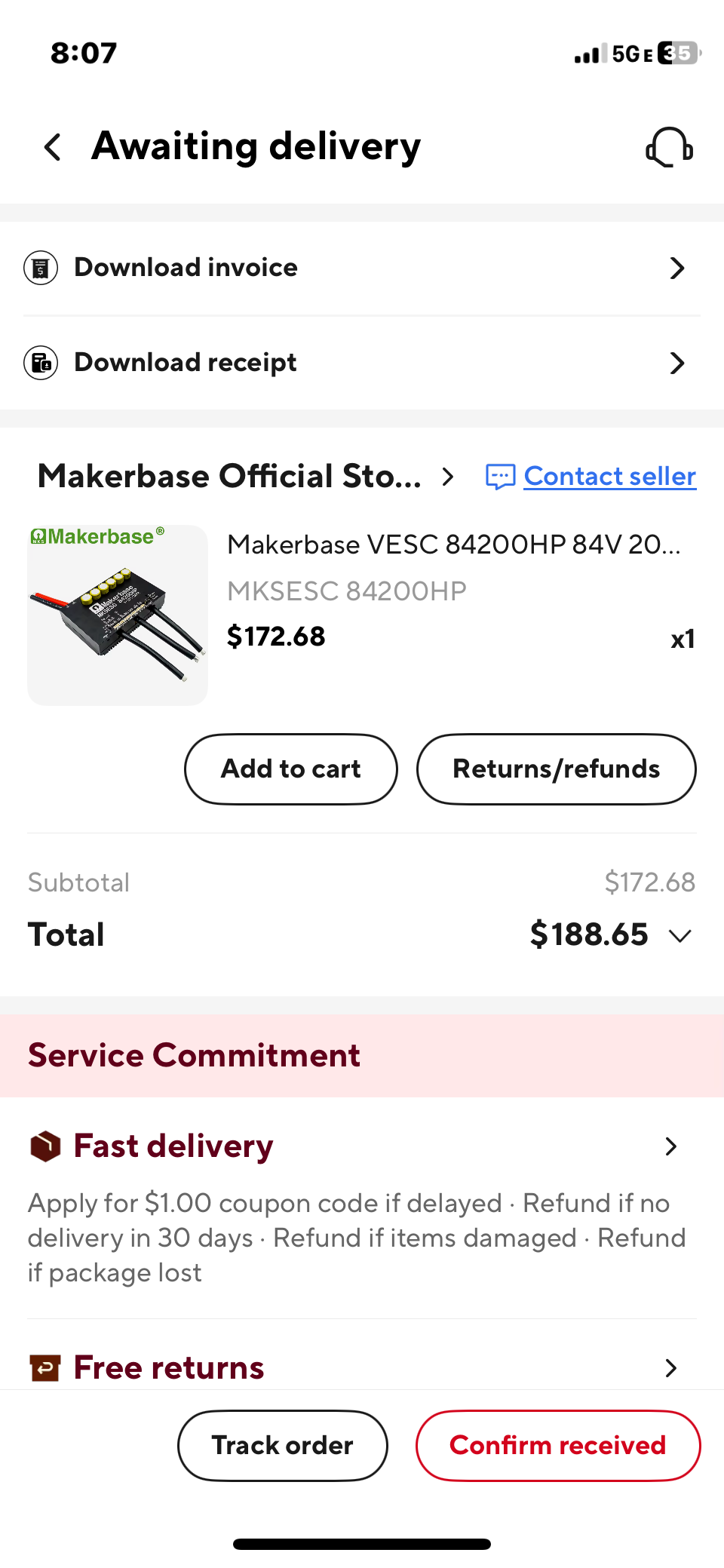Open customer support headset icon
This screenshot has width=724, height=1568.
pyautogui.click(x=669, y=147)
